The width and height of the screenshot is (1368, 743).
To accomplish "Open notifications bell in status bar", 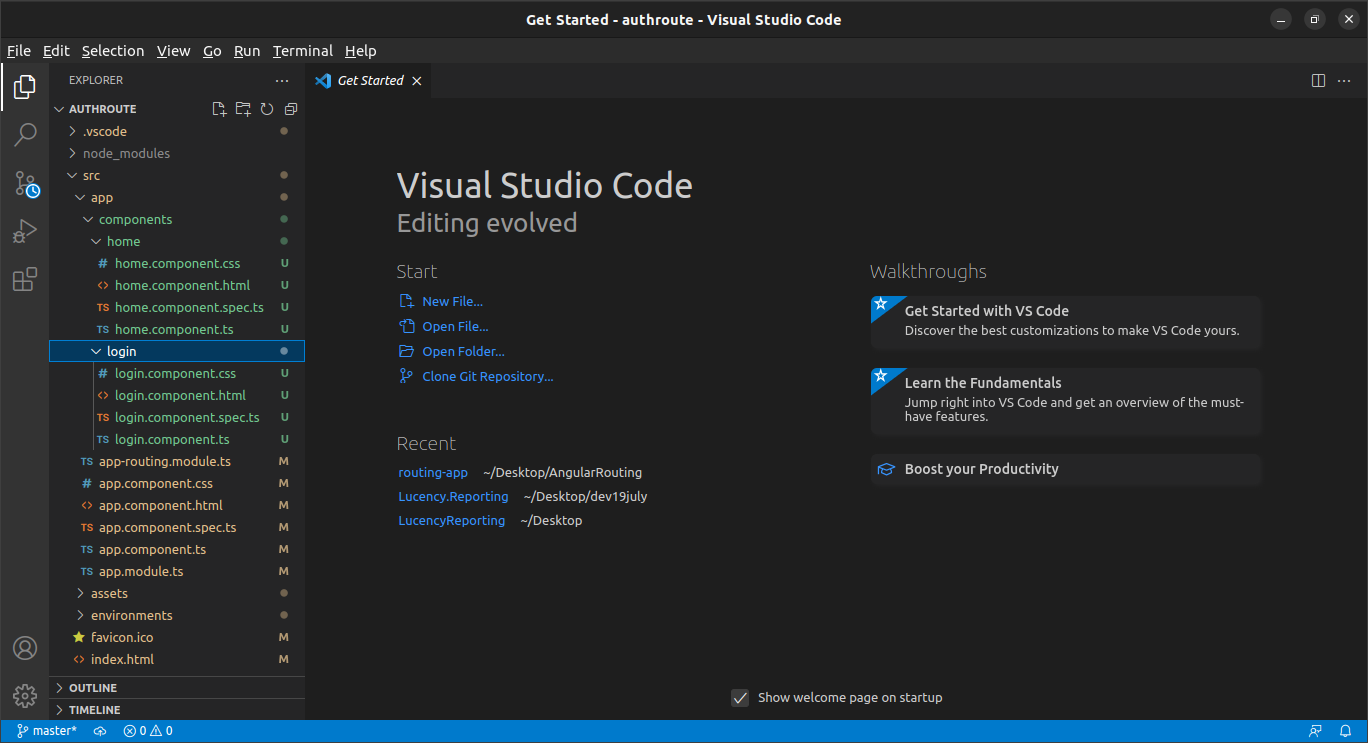I will click(1345, 731).
